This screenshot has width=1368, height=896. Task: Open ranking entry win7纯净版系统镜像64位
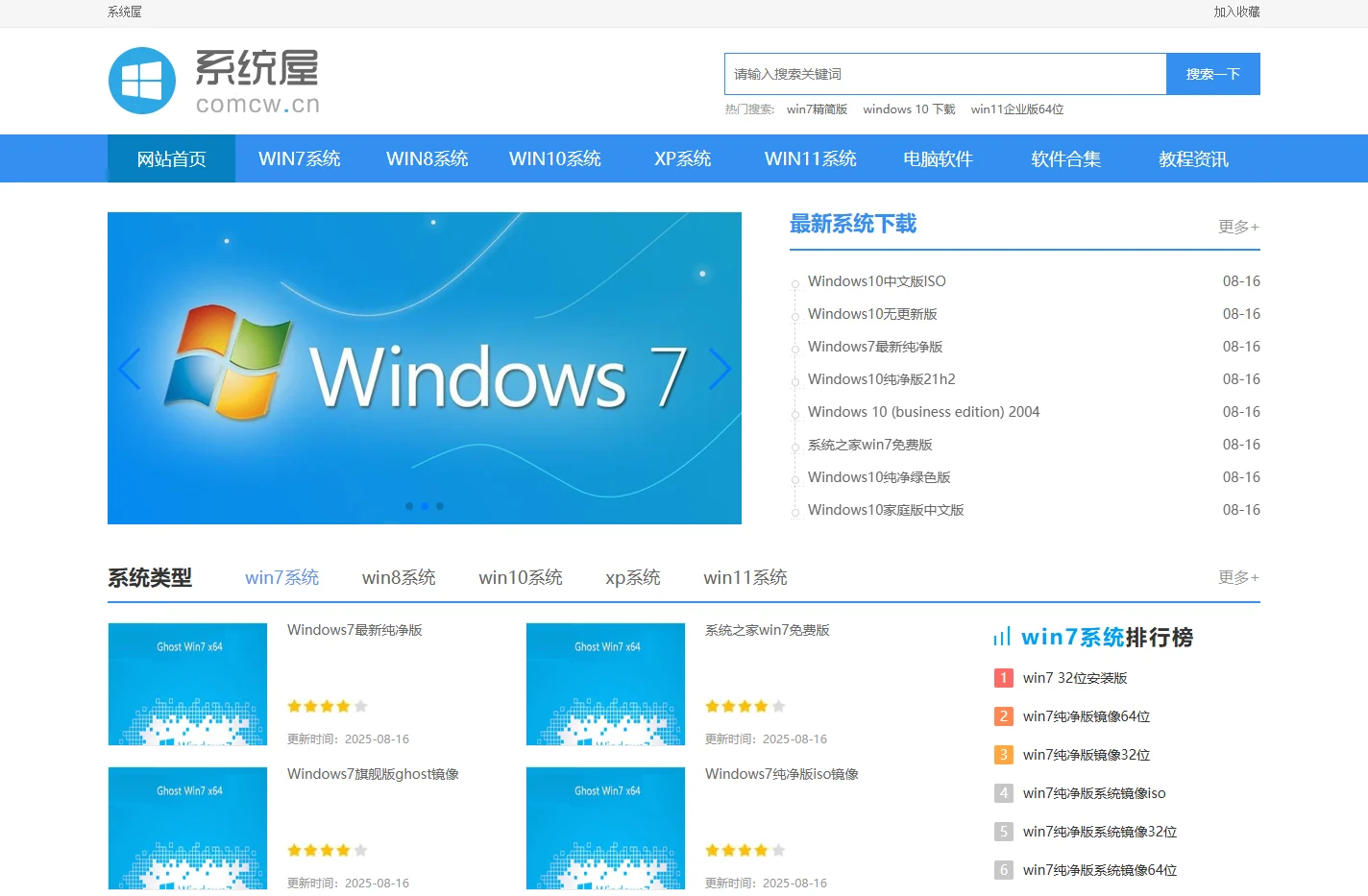[x=1100, y=870]
